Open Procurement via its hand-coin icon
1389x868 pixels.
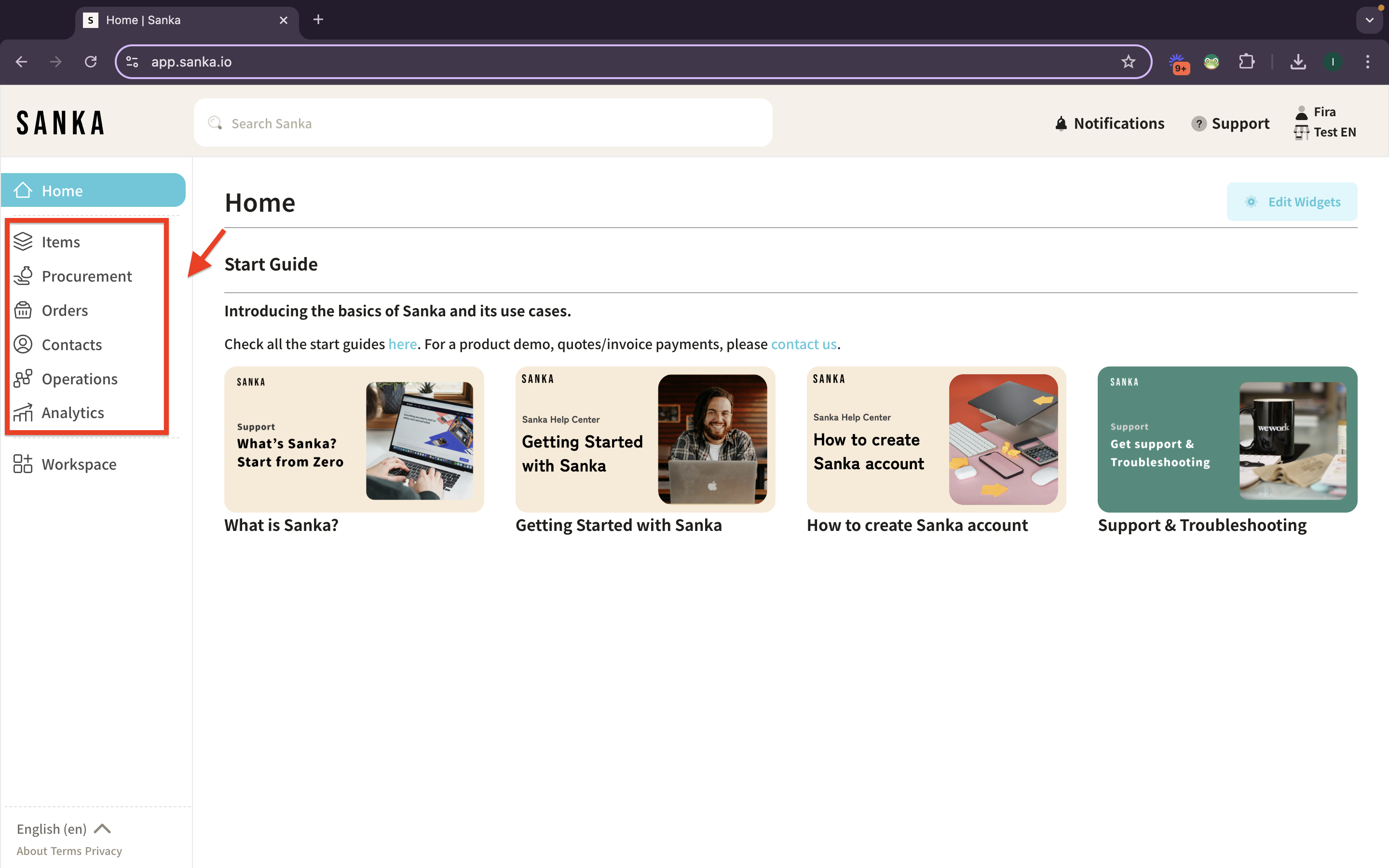tap(23, 276)
